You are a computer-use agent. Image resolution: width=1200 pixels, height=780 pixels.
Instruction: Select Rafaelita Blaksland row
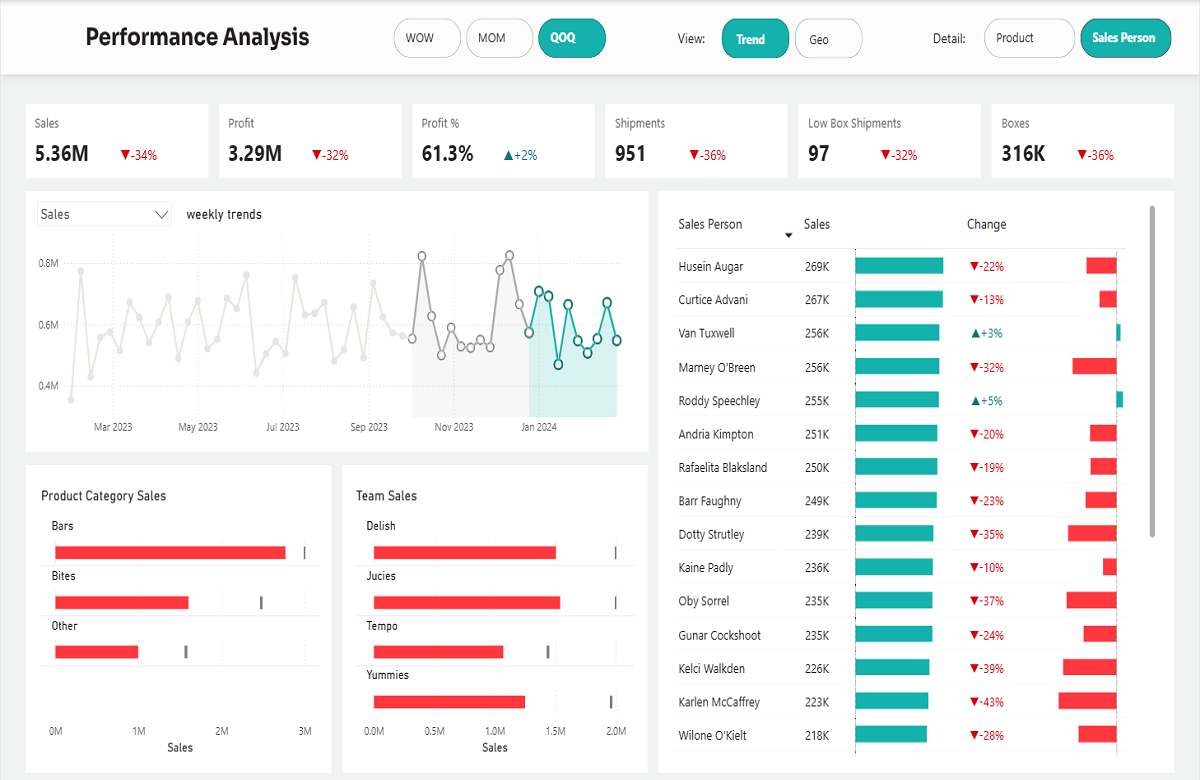tap(900, 467)
